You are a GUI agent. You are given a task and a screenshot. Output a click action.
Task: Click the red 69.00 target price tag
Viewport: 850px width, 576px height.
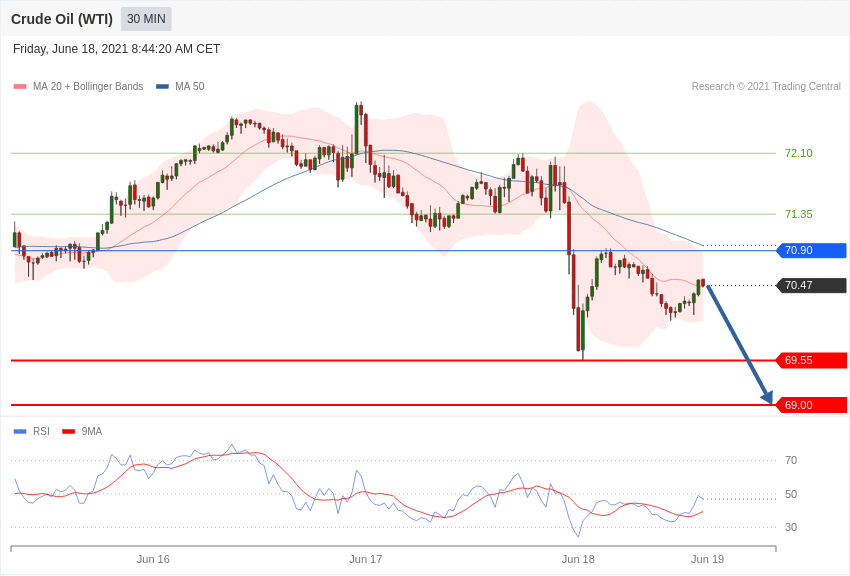[811, 405]
